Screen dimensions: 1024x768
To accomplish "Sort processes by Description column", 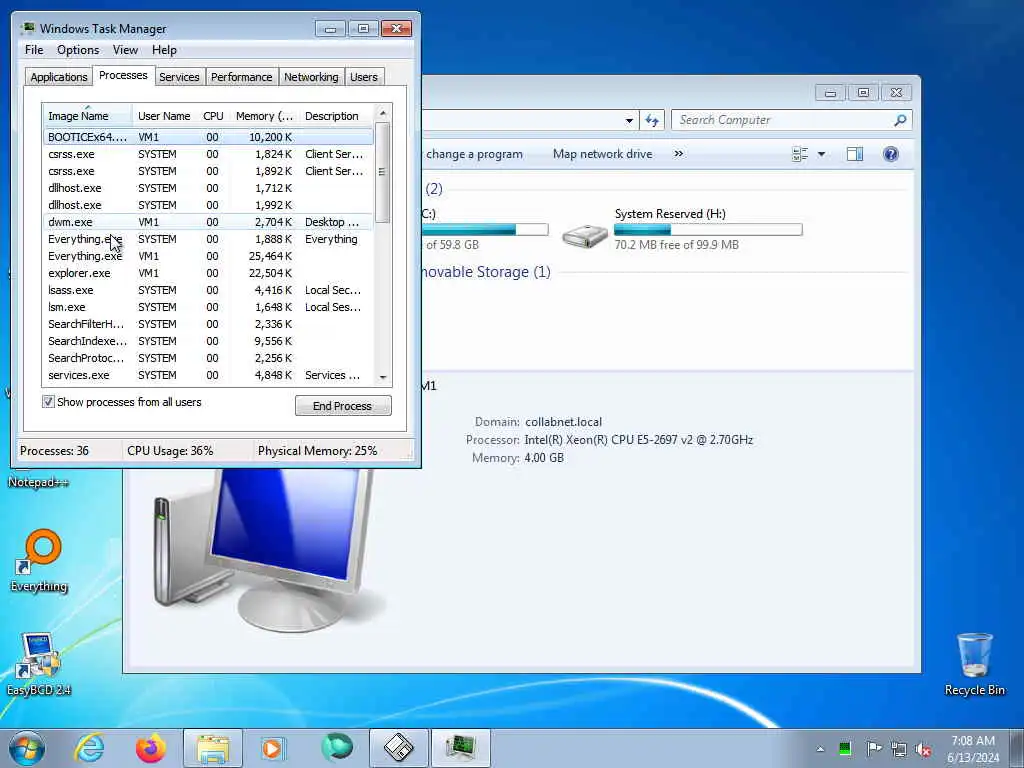I will 336,116.
